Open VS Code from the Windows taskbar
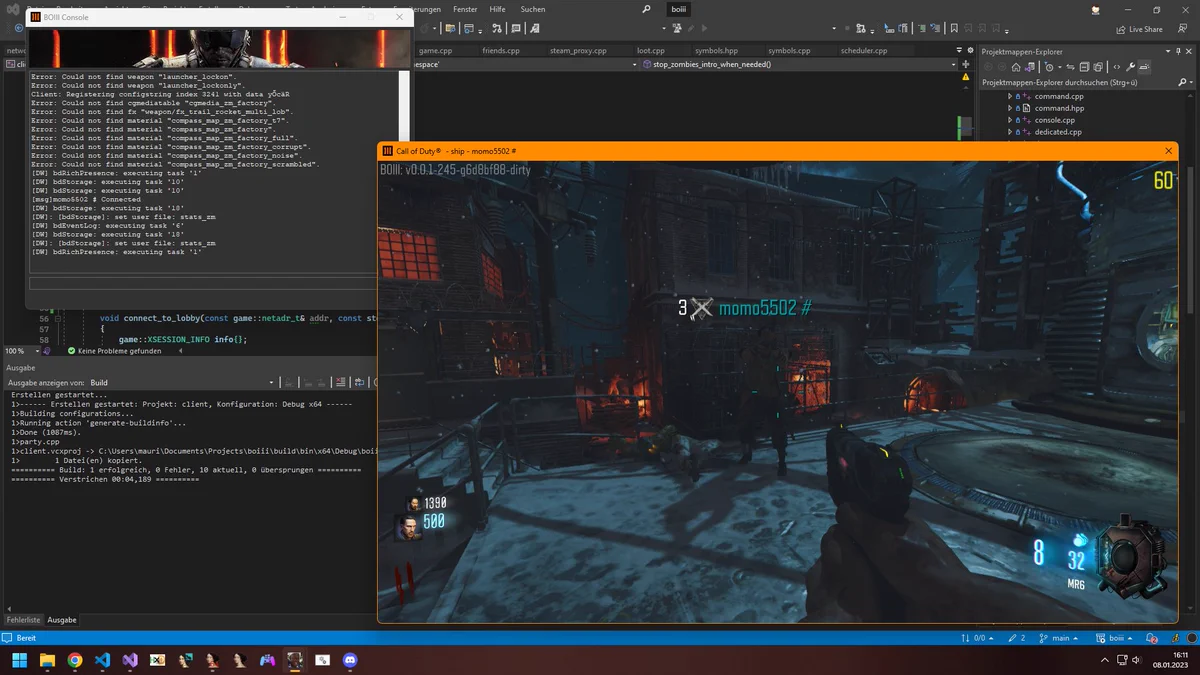This screenshot has height=675, width=1200. click(x=102, y=660)
